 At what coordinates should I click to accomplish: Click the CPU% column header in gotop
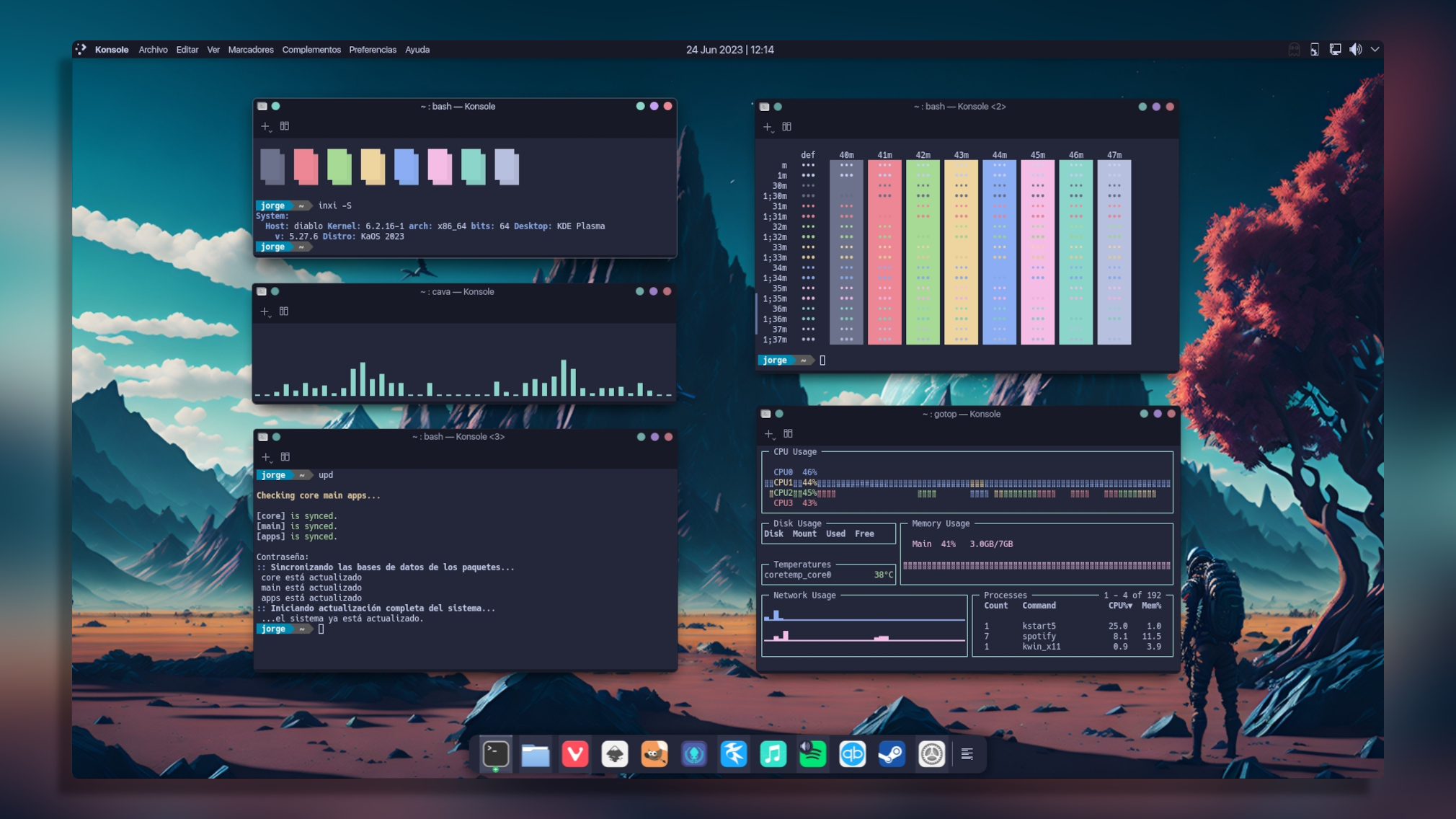(x=1120, y=606)
